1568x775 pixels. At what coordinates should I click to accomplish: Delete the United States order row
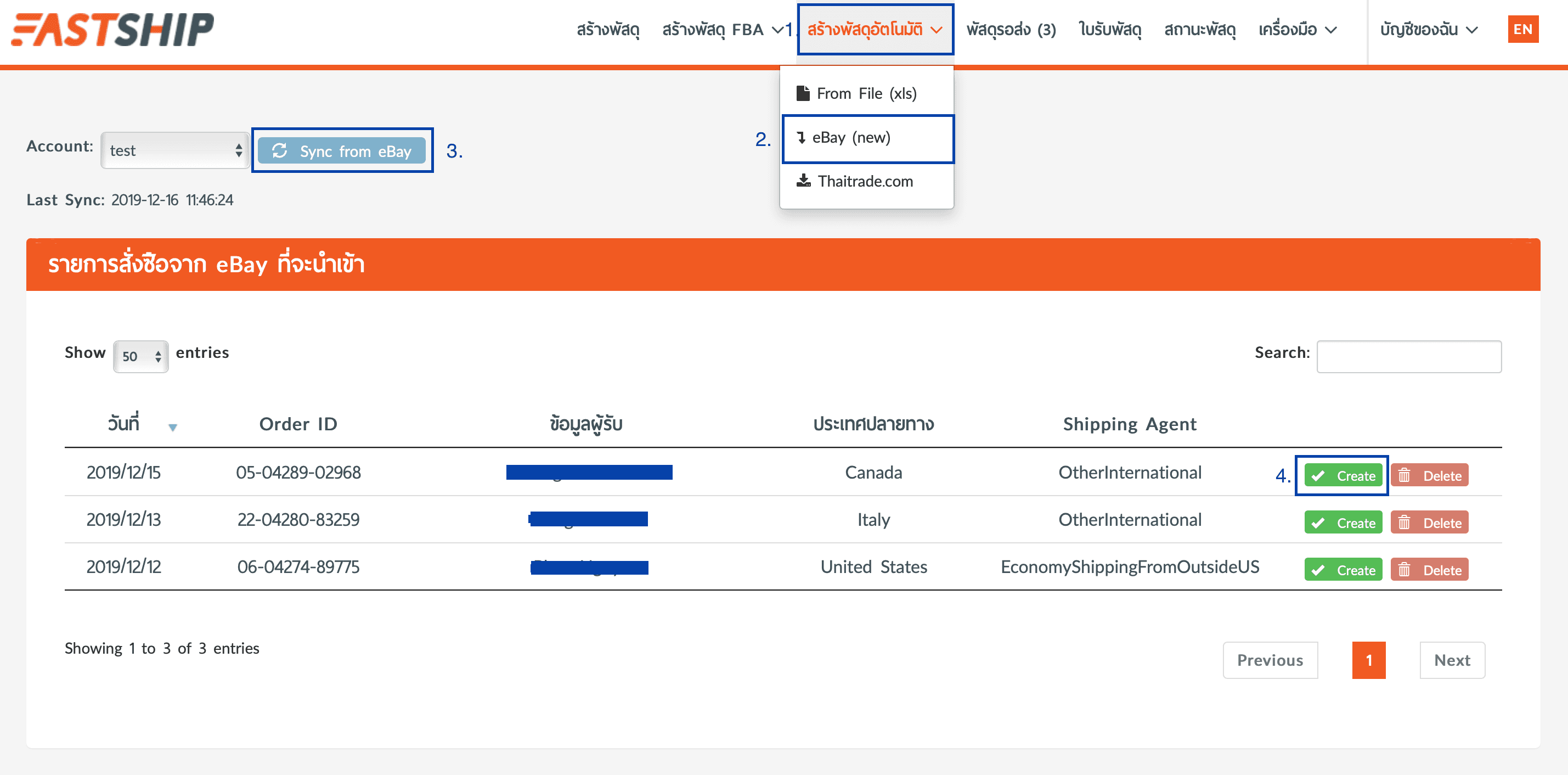(x=1429, y=570)
